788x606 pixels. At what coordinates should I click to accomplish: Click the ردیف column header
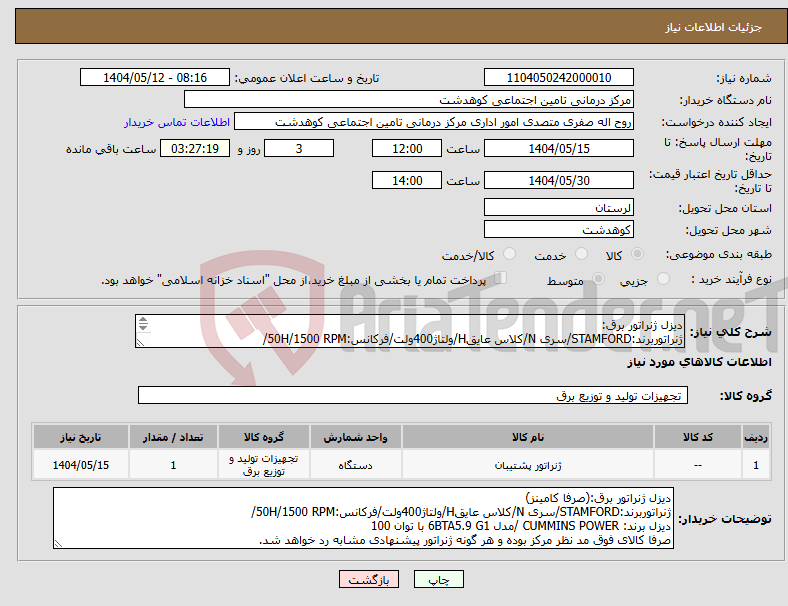755,437
